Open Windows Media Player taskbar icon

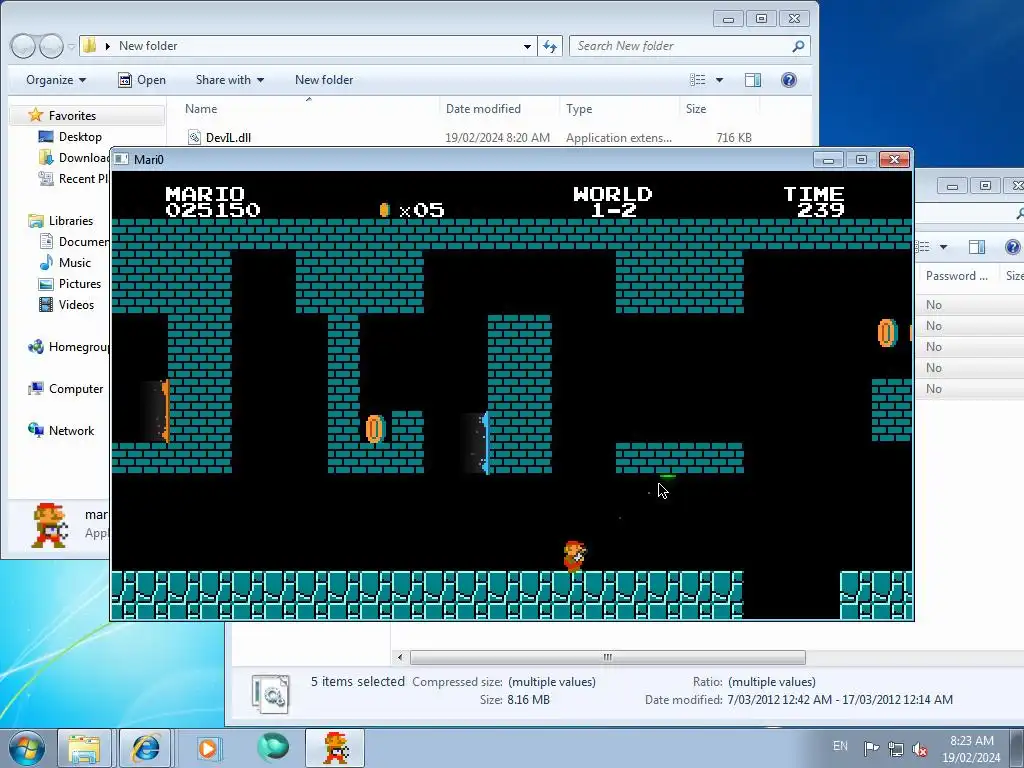point(209,748)
